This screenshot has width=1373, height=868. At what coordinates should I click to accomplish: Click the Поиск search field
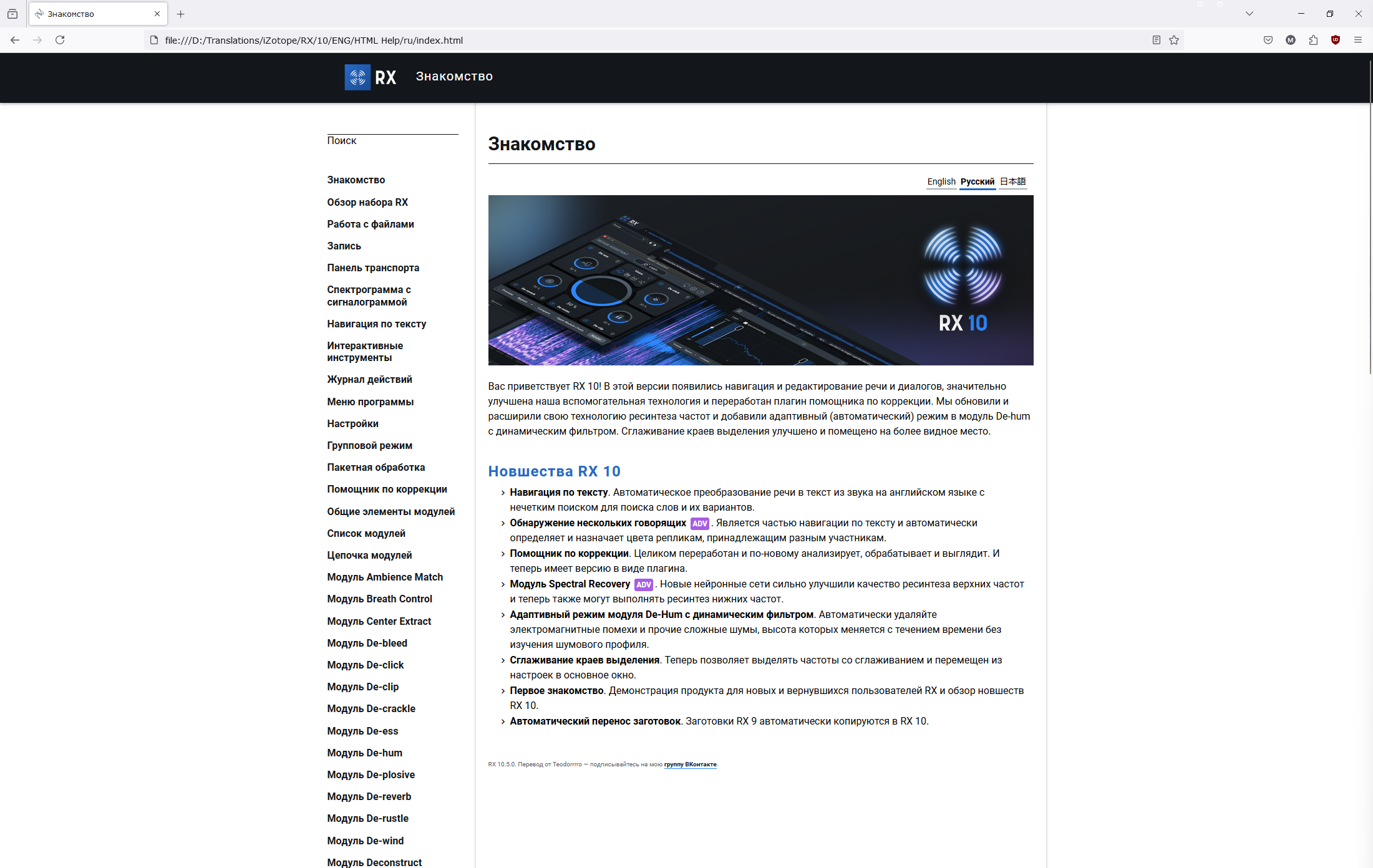392,141
